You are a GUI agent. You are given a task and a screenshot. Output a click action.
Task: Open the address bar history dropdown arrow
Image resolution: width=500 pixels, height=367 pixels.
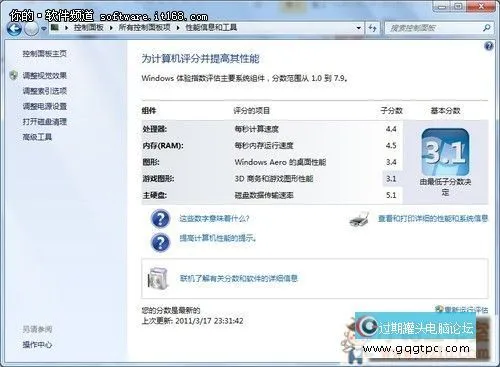(359, 28)
